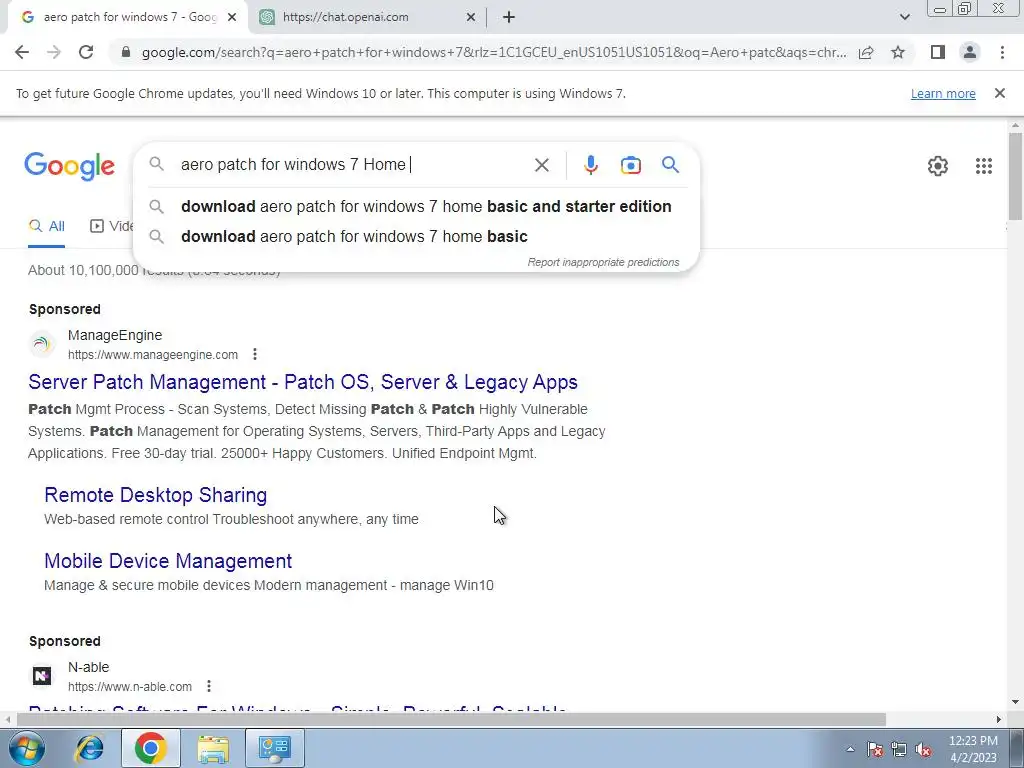Image resolution: width=1024 pixels, height=768 pixels.
Task: Open N-able ad options three dots
Action: click(209, 686)
